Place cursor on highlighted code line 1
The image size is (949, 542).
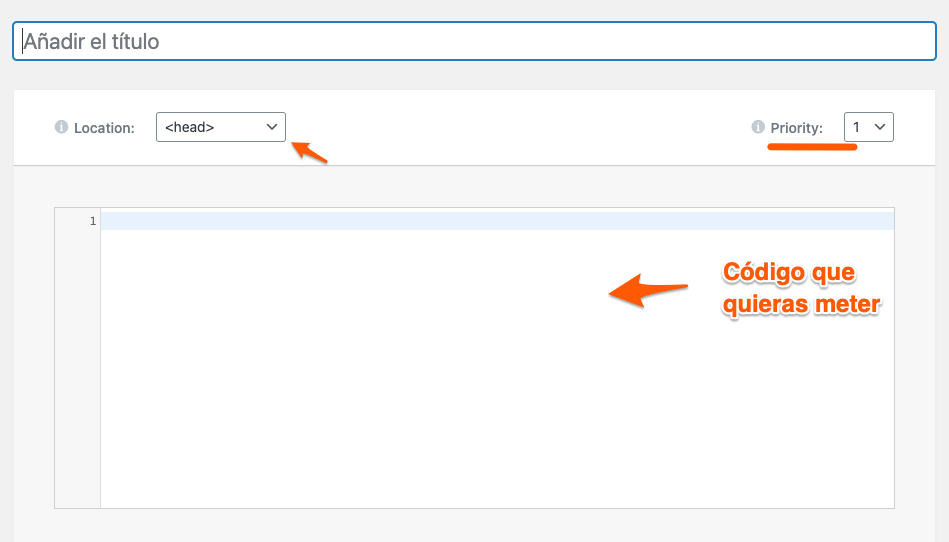click(x=497, y=221)
